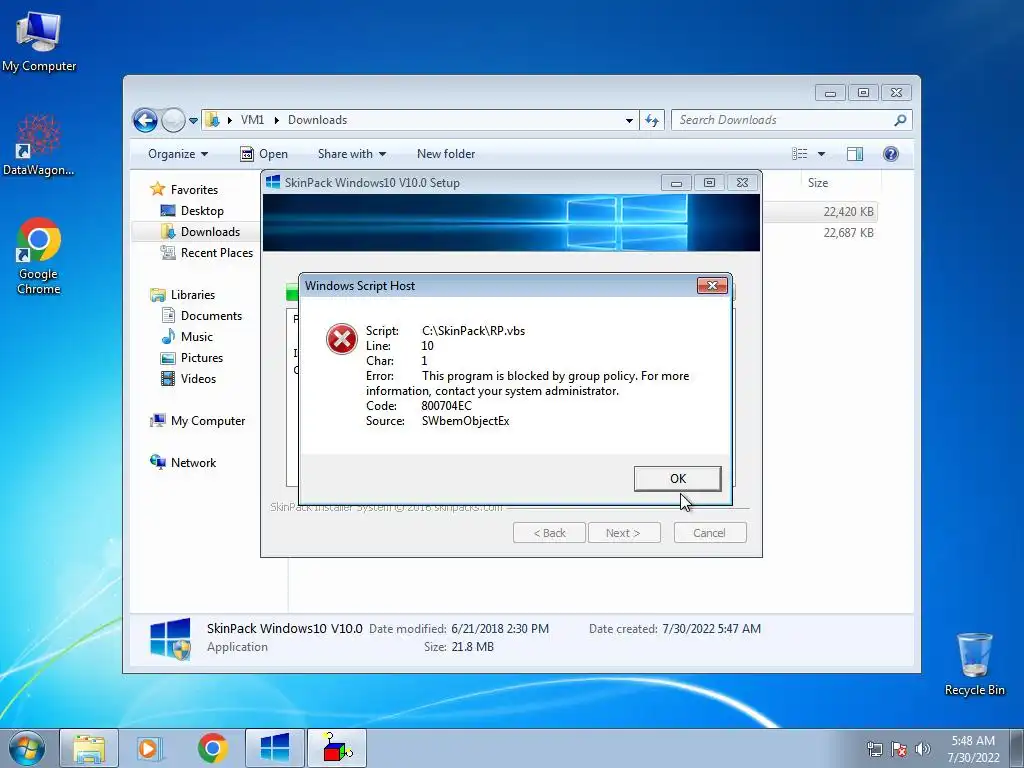Open the view options dropdown arrow
Screen dimensions: 1024x768
822,154
